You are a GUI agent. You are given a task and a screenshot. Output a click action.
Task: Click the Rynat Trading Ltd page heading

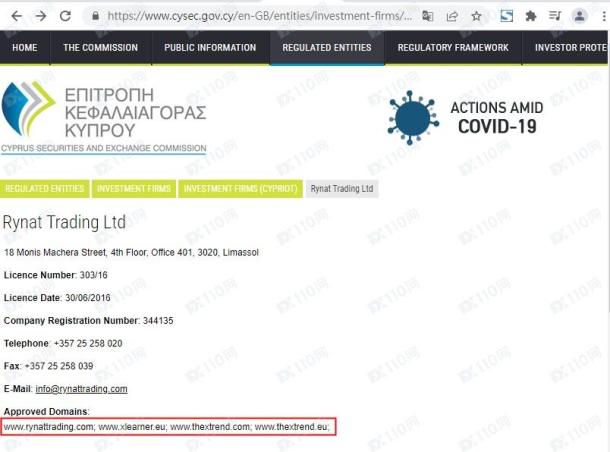[64, 222]
